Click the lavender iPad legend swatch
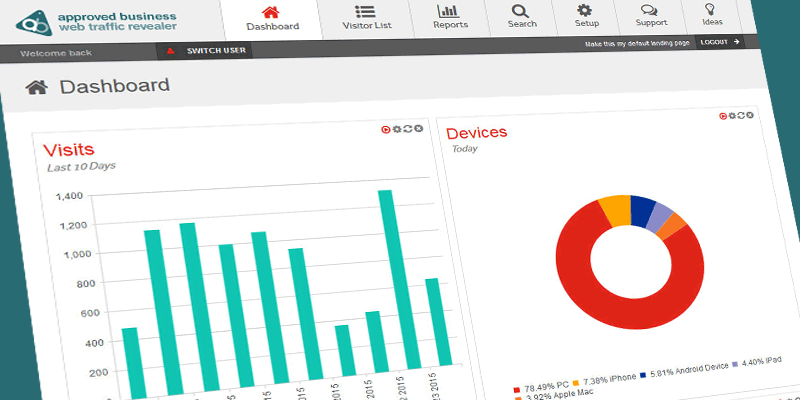 pyautogui.click(x=735, y=364)
